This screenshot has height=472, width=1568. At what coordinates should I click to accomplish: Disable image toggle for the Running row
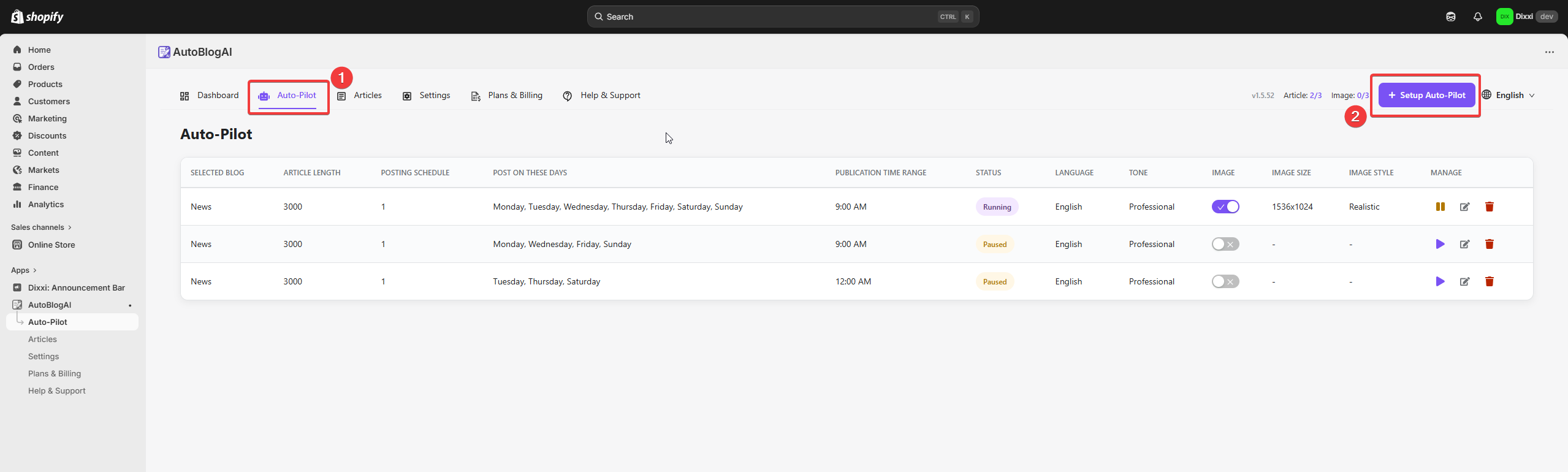(1225, 207)
